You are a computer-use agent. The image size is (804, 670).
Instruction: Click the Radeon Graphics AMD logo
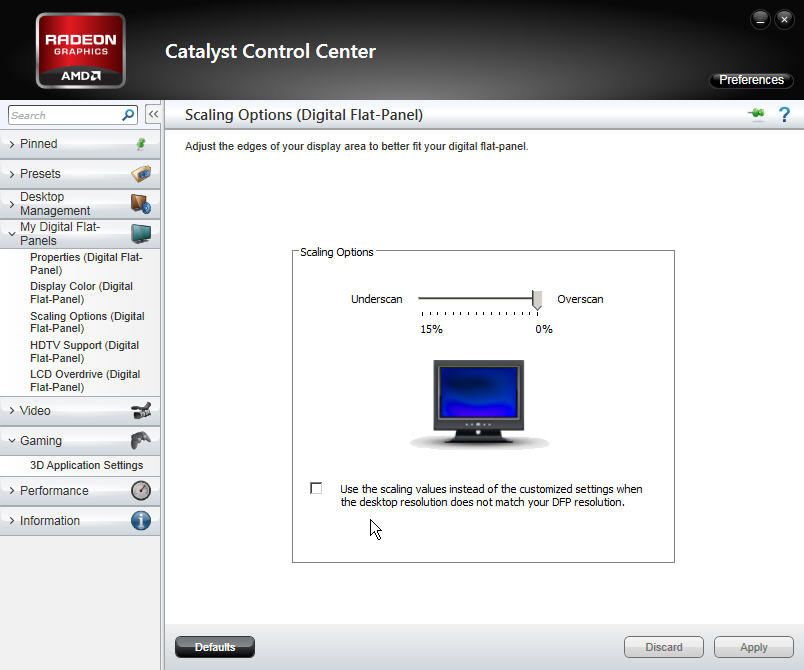click(x=81, y=51)
